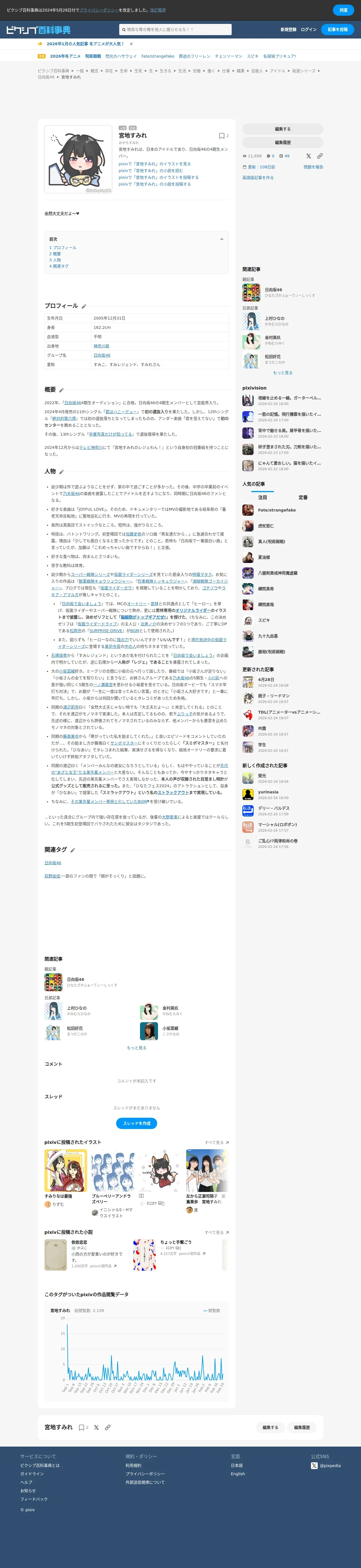
Task: Click ガイドライン in footer
Action: (32, 1474)
